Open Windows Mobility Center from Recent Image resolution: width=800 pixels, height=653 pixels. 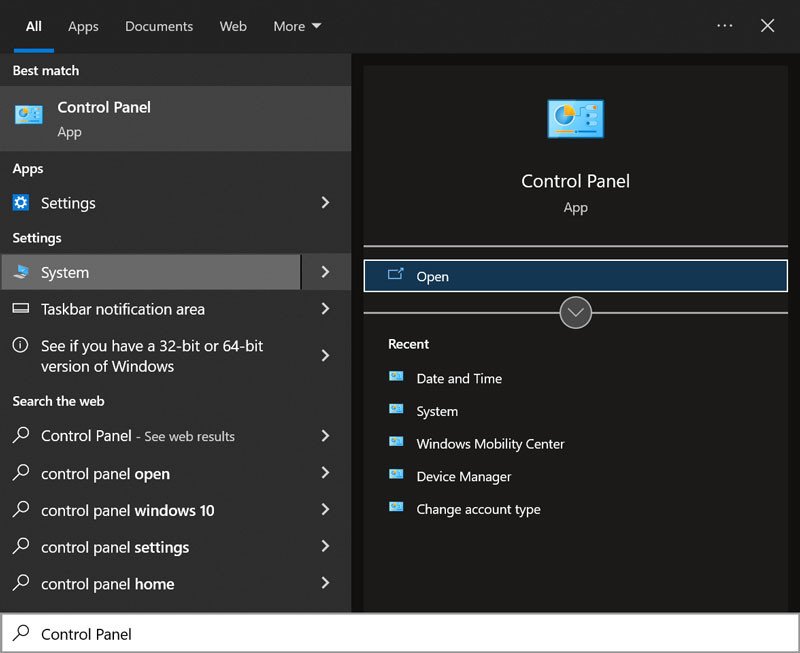[490, 443]
